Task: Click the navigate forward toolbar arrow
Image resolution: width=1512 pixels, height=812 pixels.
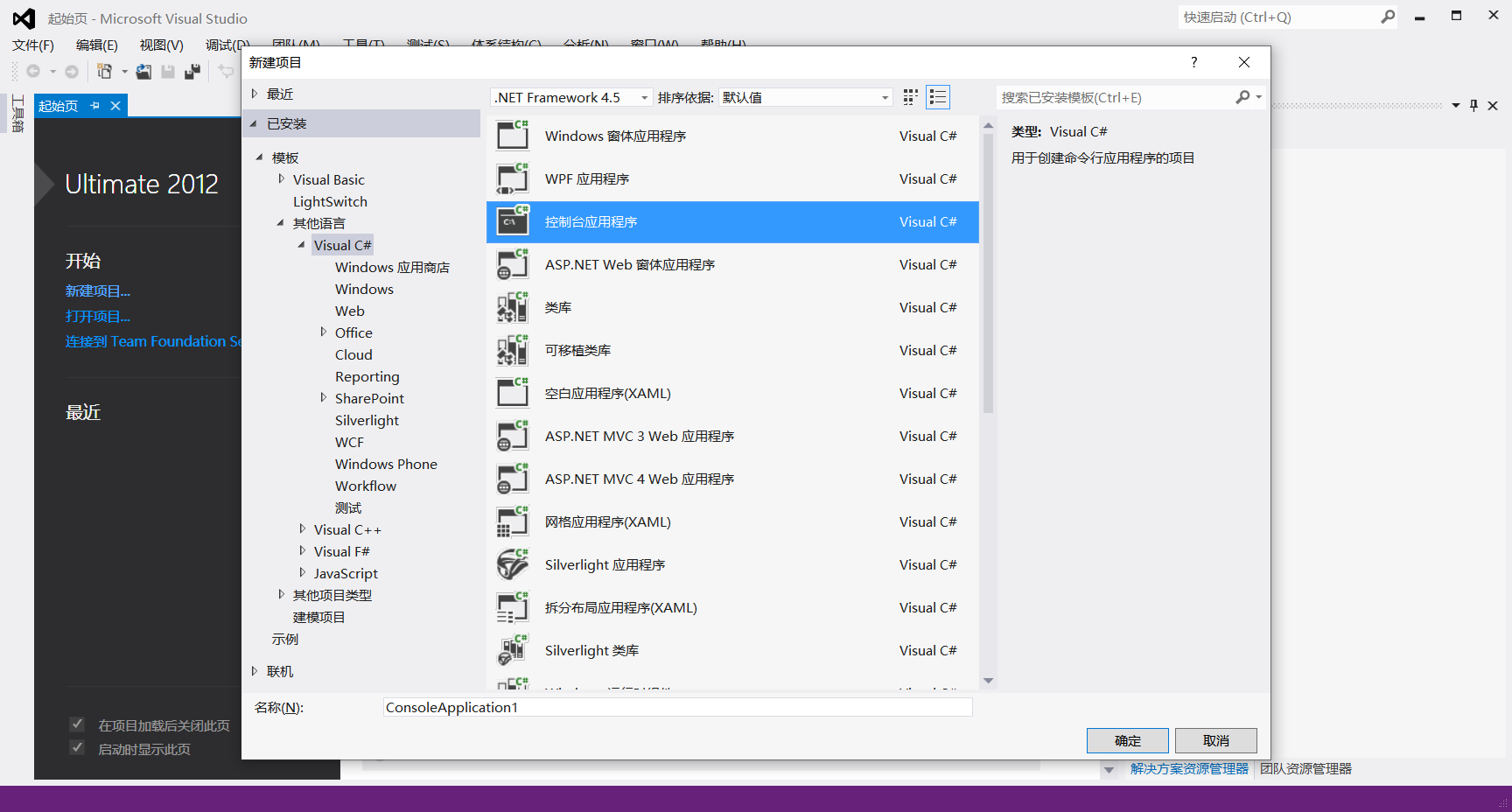Action: pos(72,71)
